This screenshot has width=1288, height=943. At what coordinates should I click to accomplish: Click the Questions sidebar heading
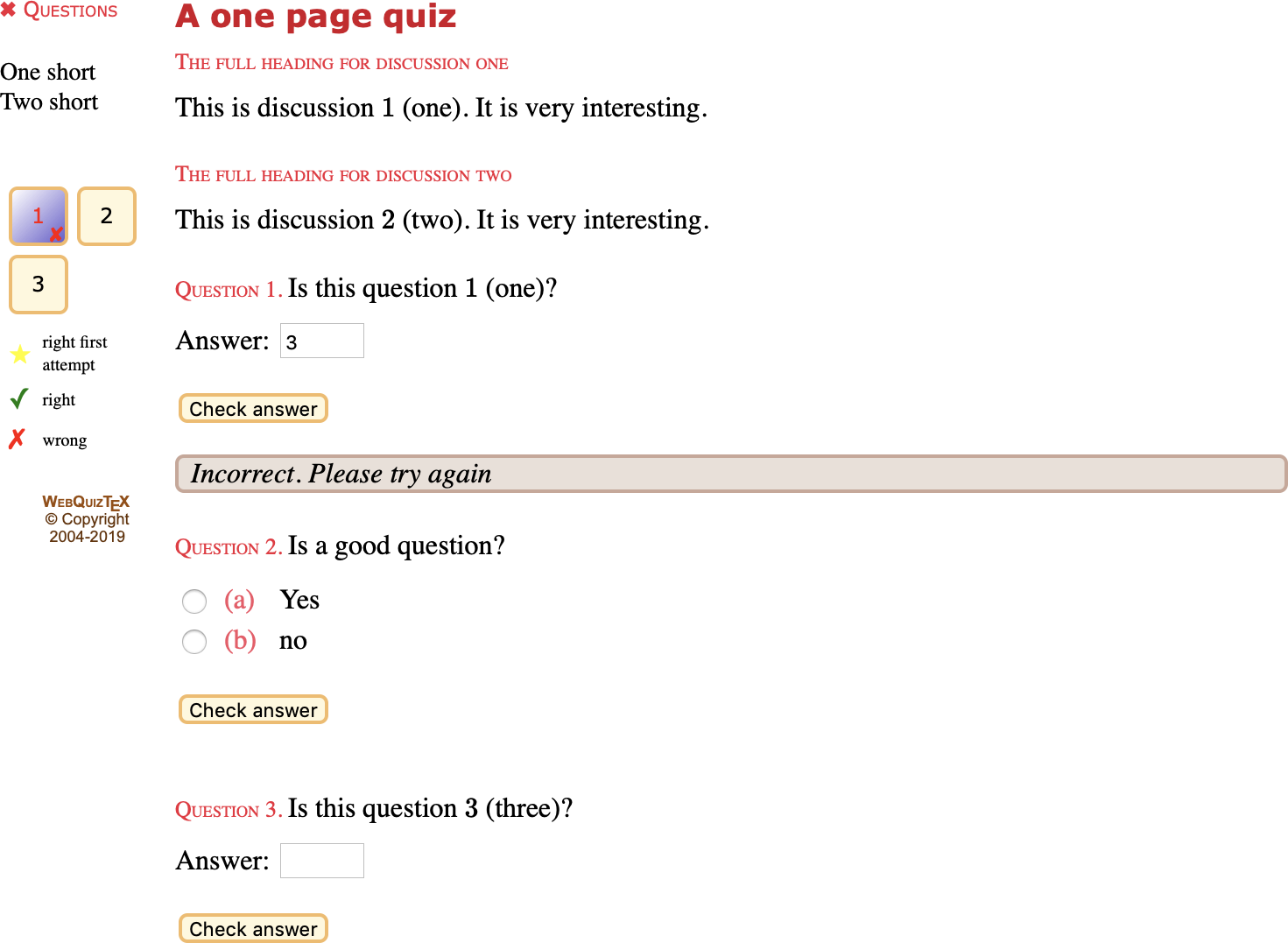(70, 11)
